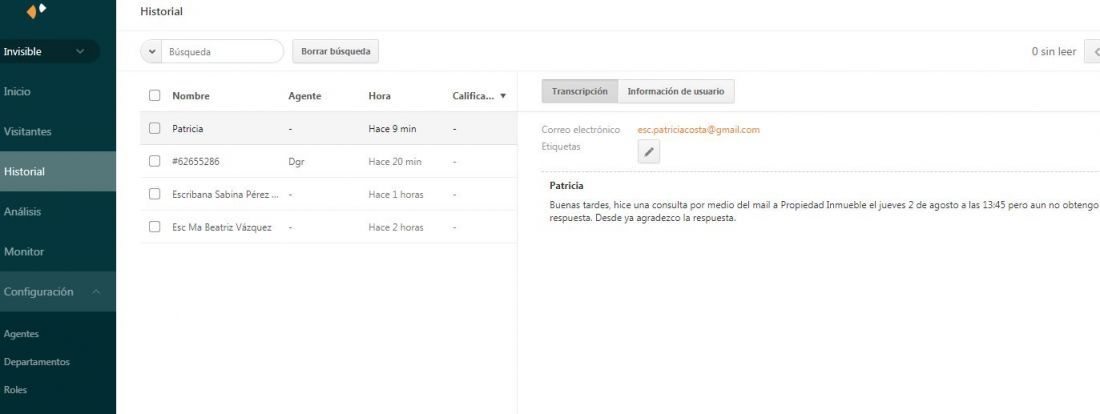Image resolution: width=1100 pixels, height=414 pixels.
Task: Check the box for Patricia's chat
Action: point(154,128)
